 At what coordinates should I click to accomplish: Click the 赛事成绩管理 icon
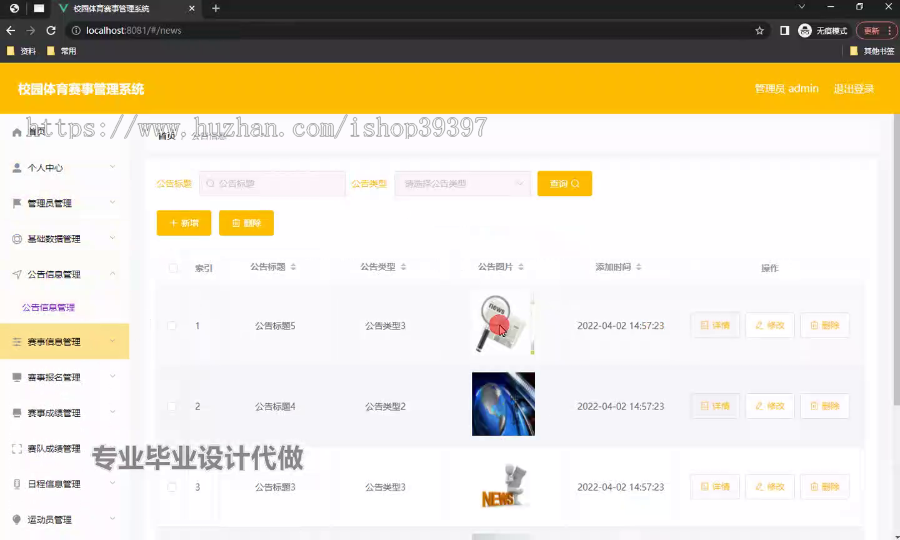pyautogui.click(x=17, y=413)
